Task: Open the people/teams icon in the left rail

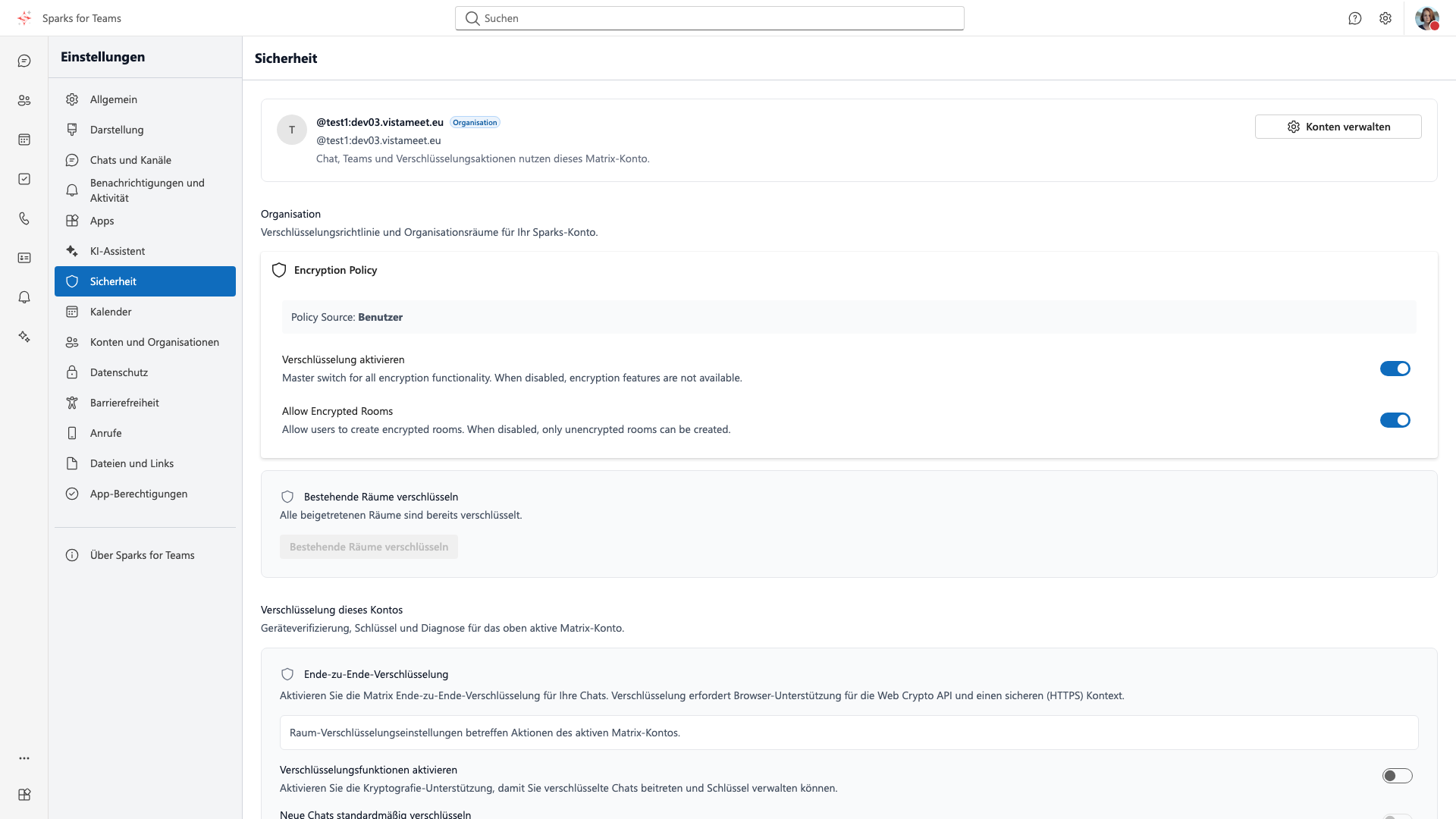Action: pos(24,100)
